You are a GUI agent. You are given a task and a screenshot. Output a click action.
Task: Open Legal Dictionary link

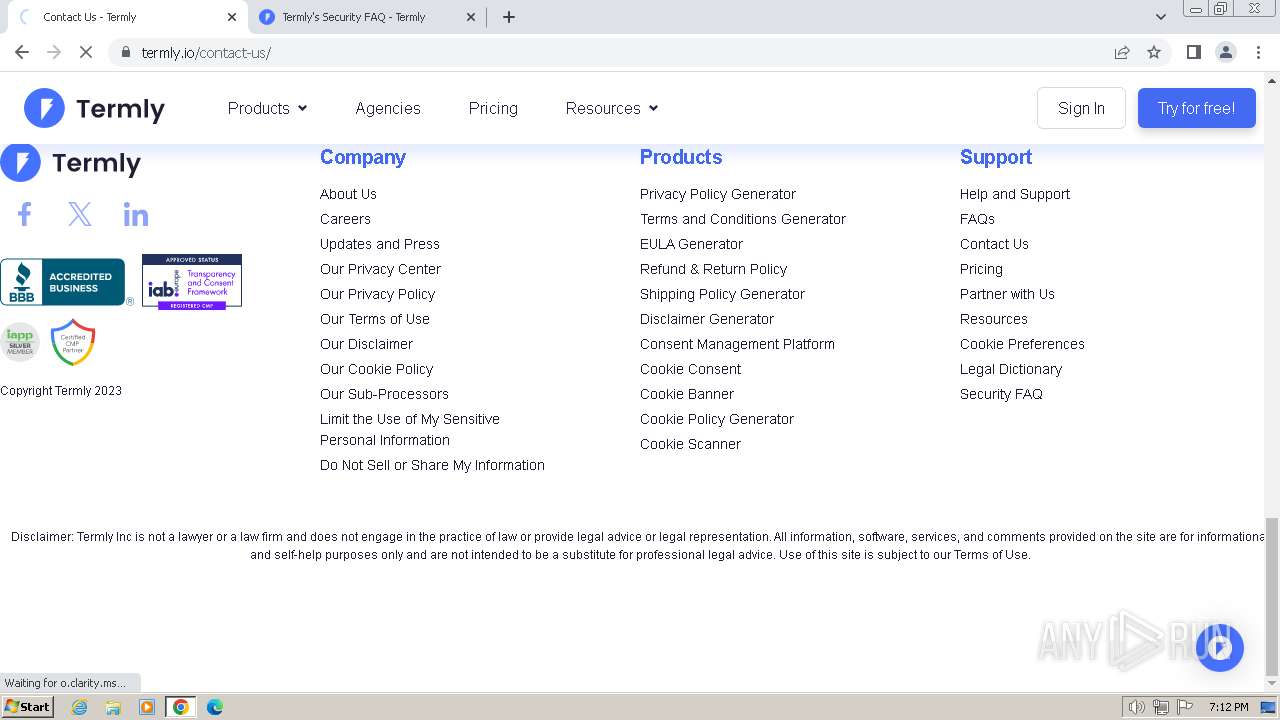(x=1011, y=369)
